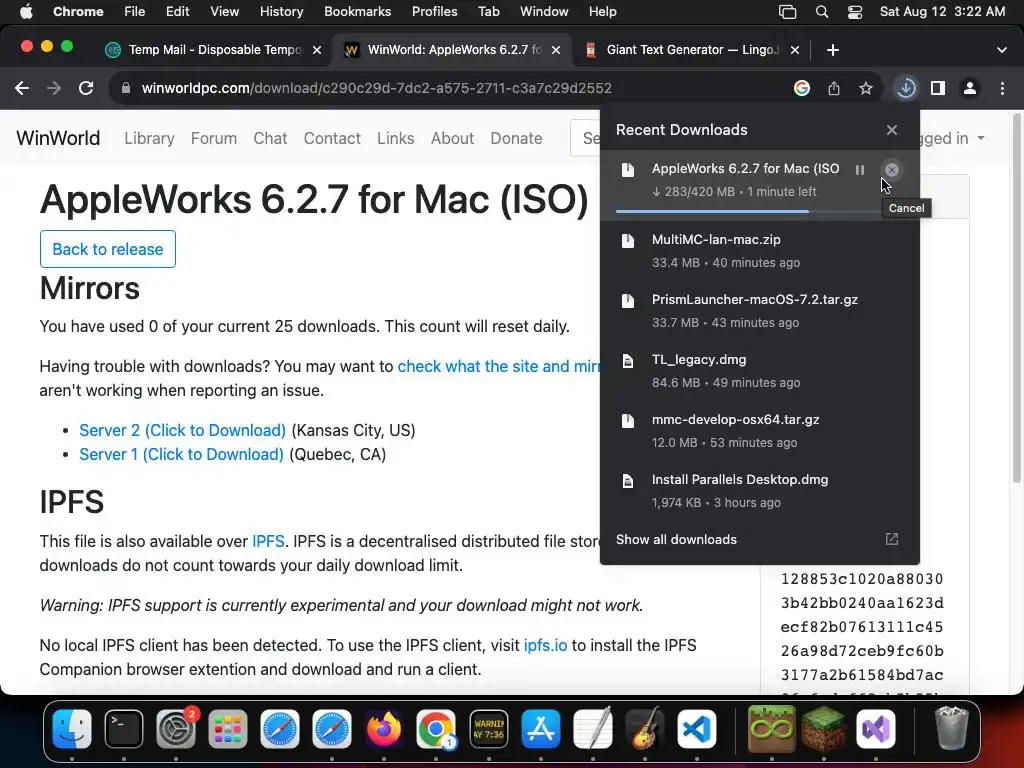Viewport: 1024px width, 768px height.
Task: Open Launchpad from the Dock
Action: (228, 729)
